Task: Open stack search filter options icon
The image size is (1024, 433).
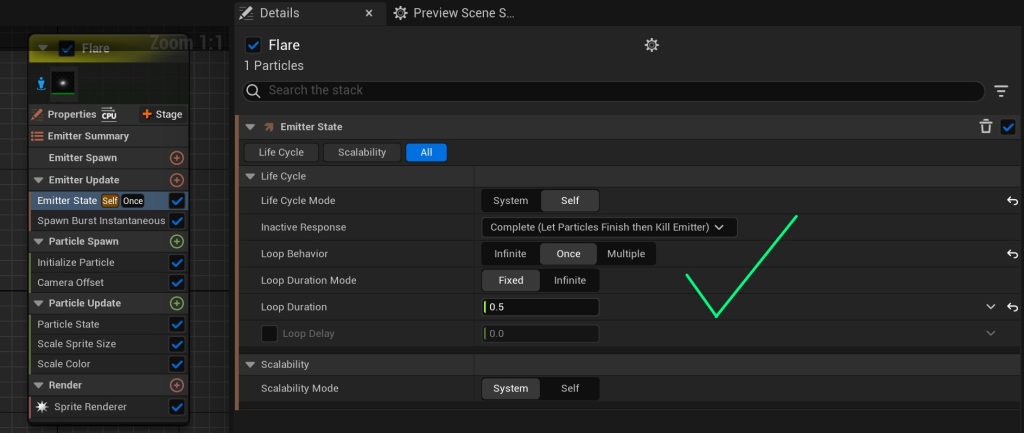Action: pos(1001,91)
